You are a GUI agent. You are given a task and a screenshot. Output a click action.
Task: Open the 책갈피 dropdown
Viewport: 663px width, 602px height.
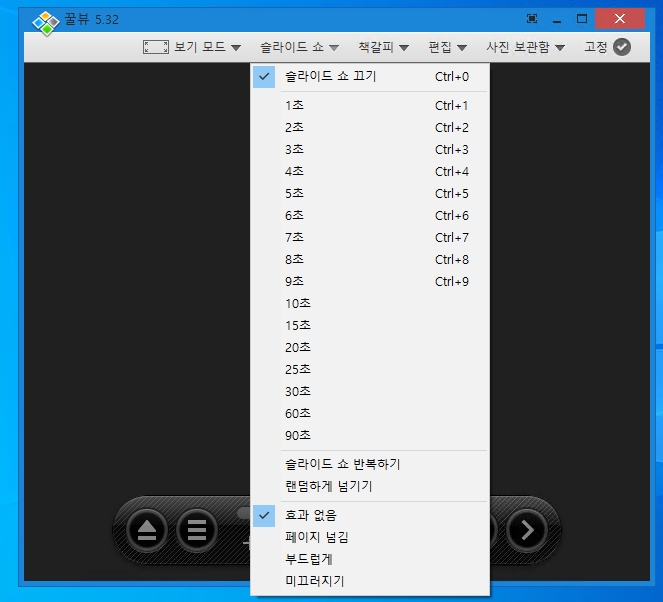384,47
